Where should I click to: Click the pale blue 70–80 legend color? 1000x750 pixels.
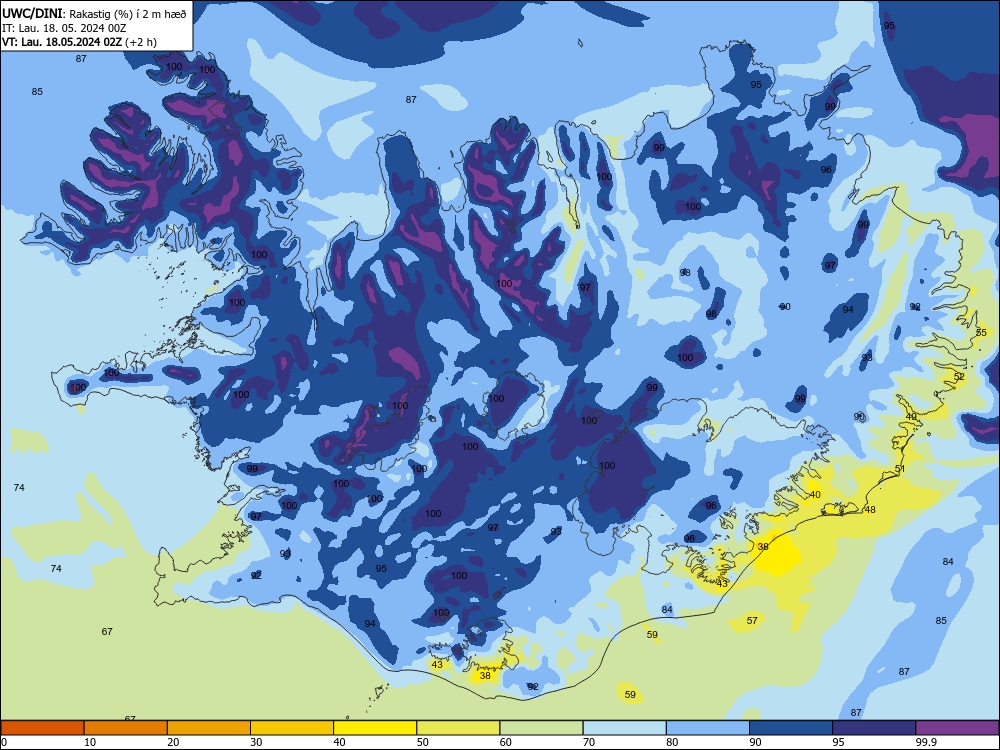pyautogui.click(x=624, y=728)
